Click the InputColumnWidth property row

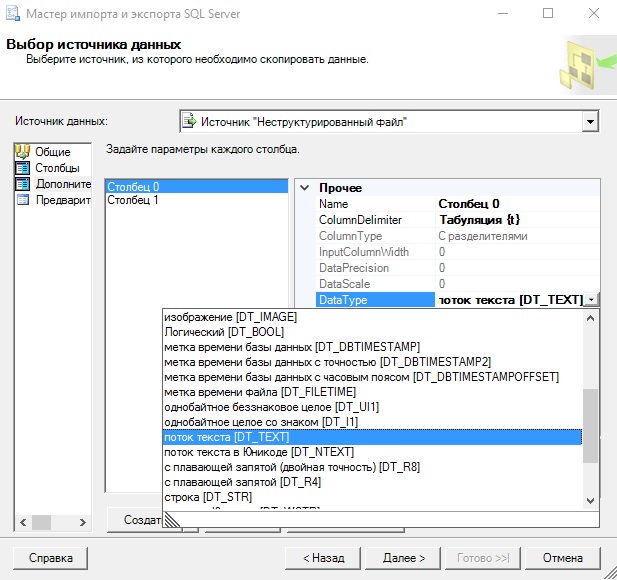pyautogui.click(x=458, y=252)
